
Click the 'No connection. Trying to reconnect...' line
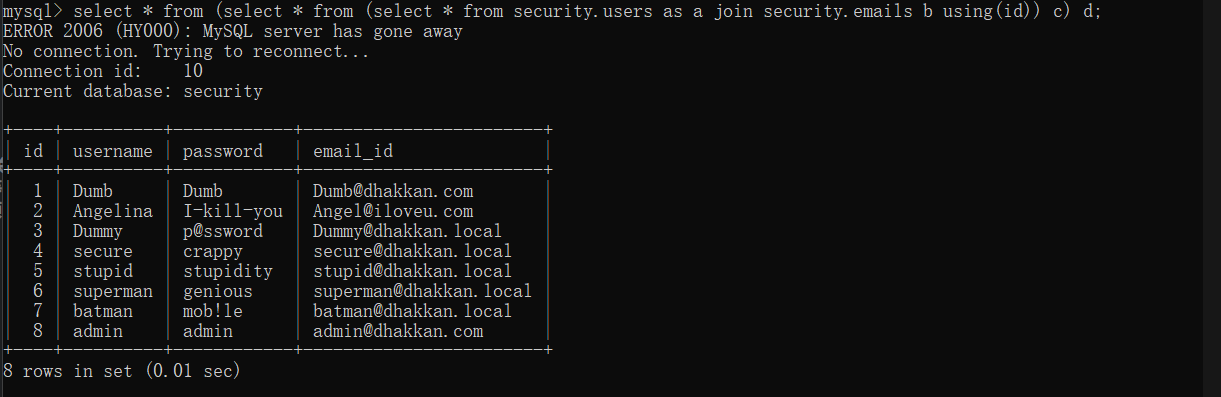[186, 52]
